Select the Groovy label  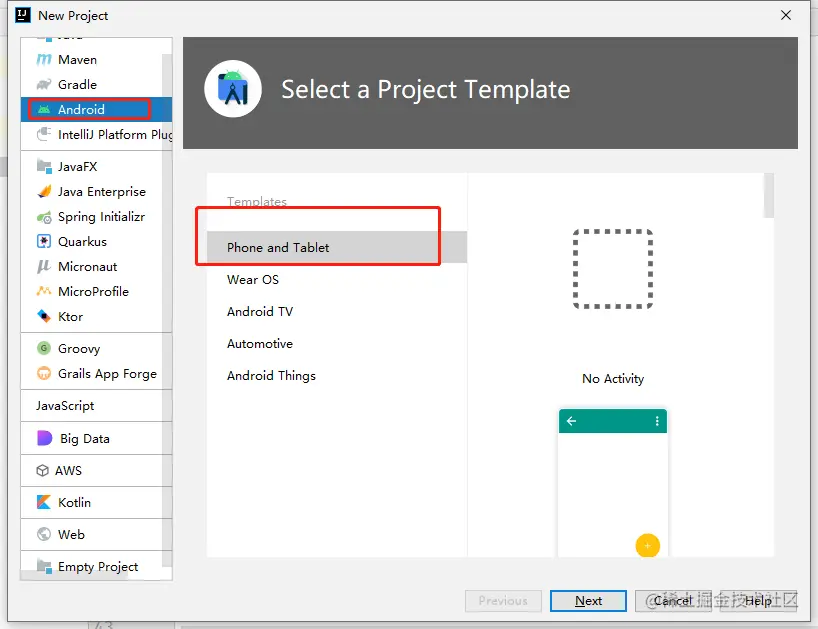tap(79, 348)
